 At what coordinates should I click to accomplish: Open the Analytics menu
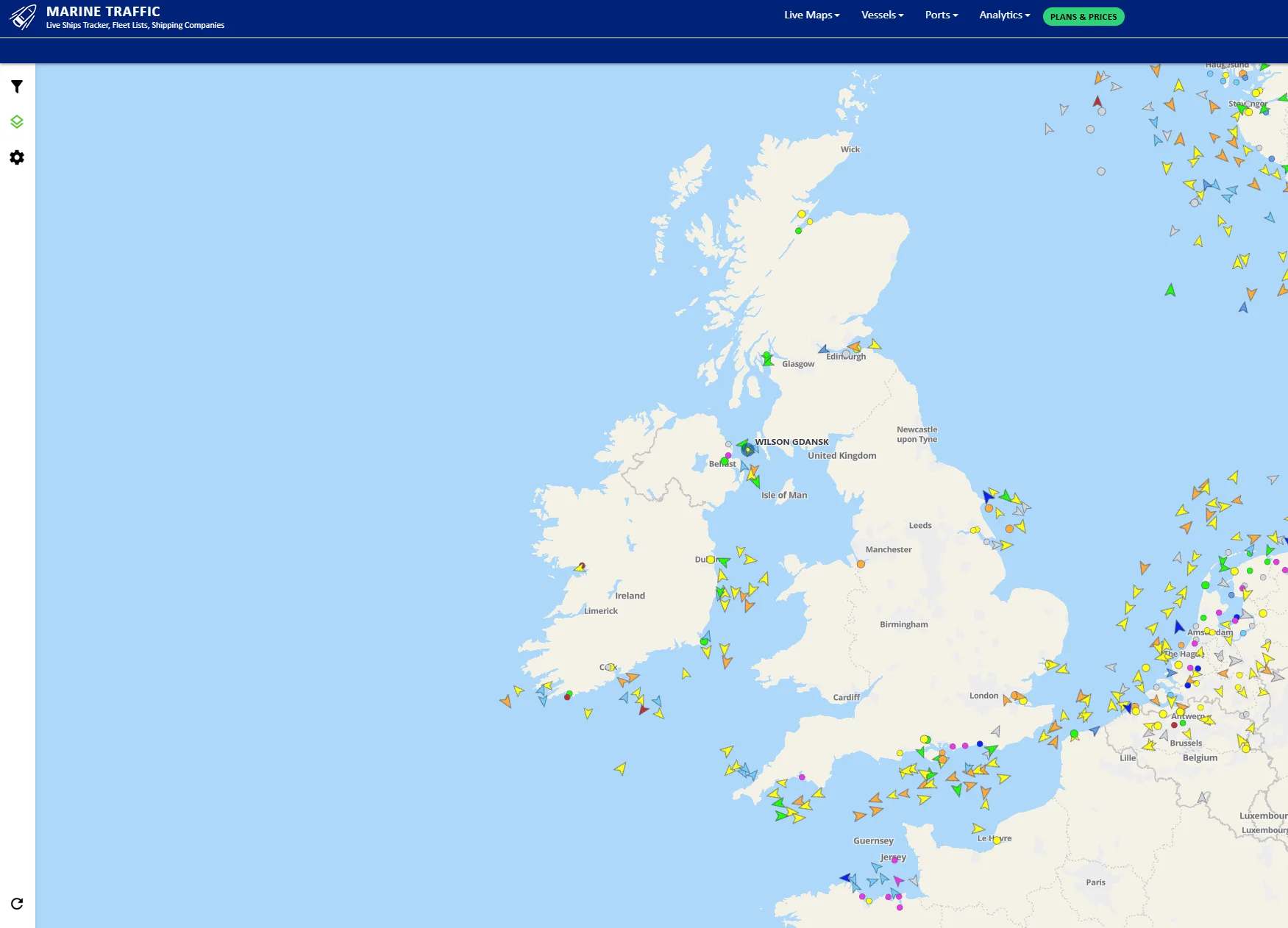(x=1004, y=15)
